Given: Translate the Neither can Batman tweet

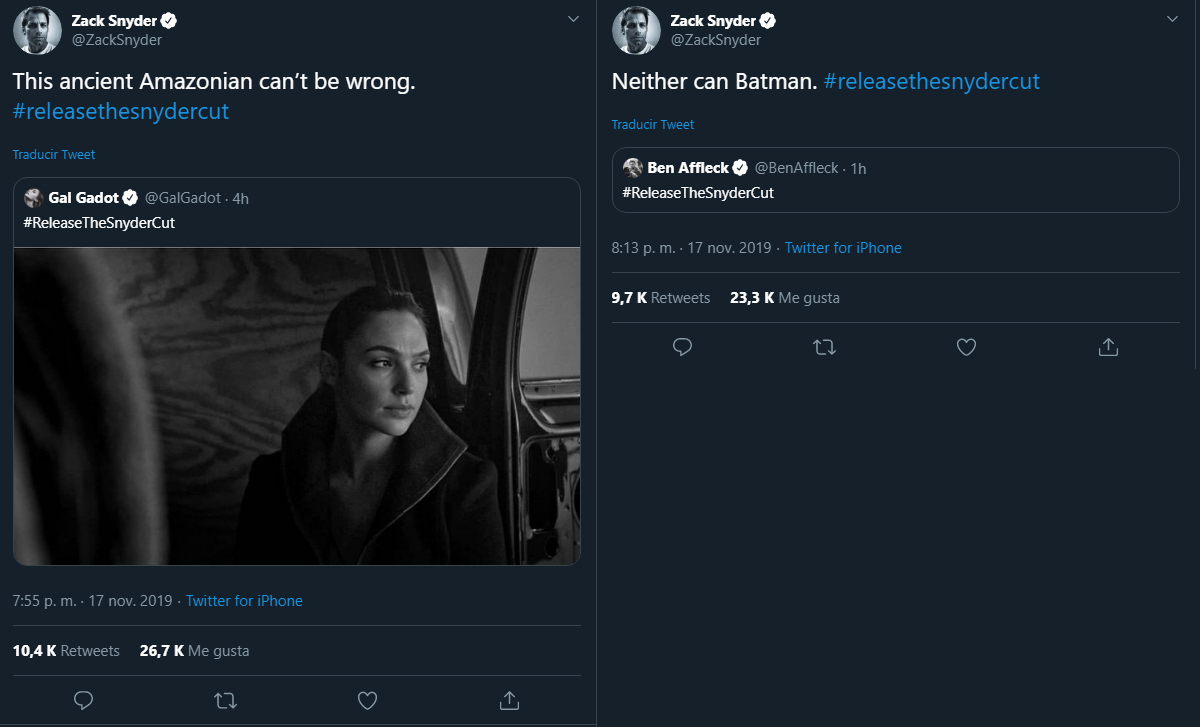Looking at the screenshot, I should pyautogui.click(x=653, y=125).
